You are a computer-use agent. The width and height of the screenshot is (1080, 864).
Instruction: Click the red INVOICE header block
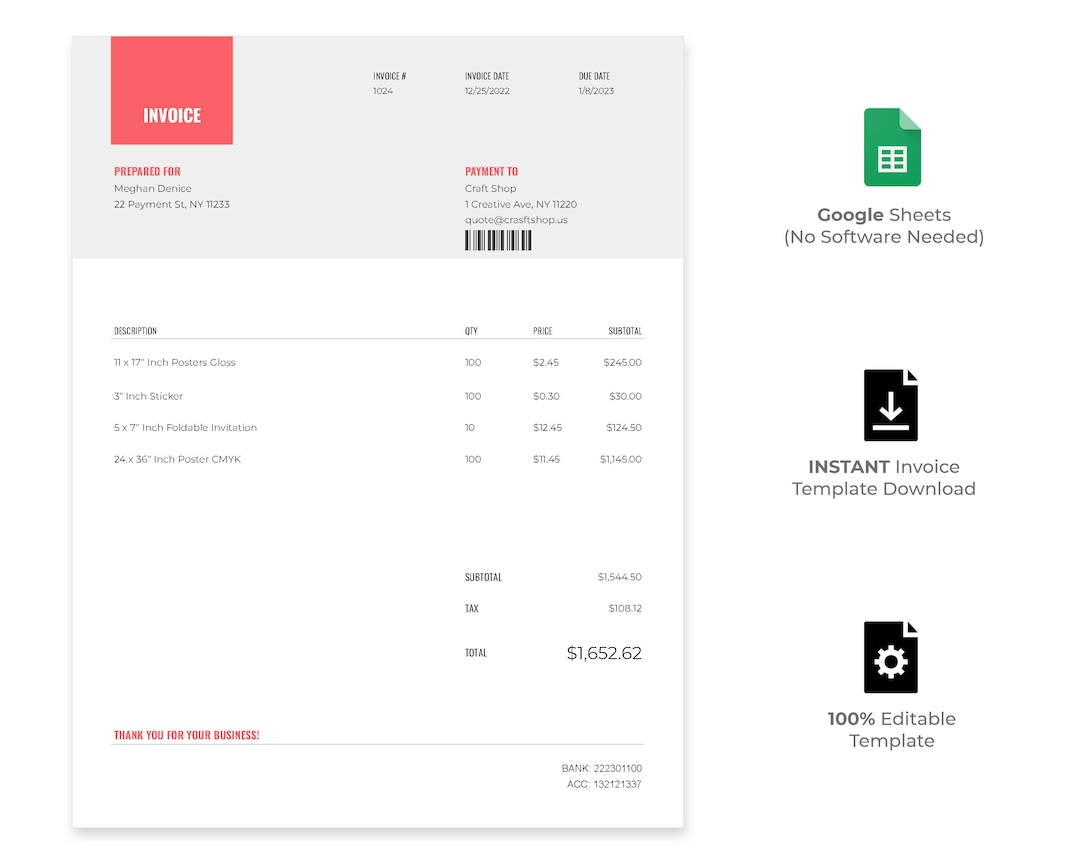171,90
